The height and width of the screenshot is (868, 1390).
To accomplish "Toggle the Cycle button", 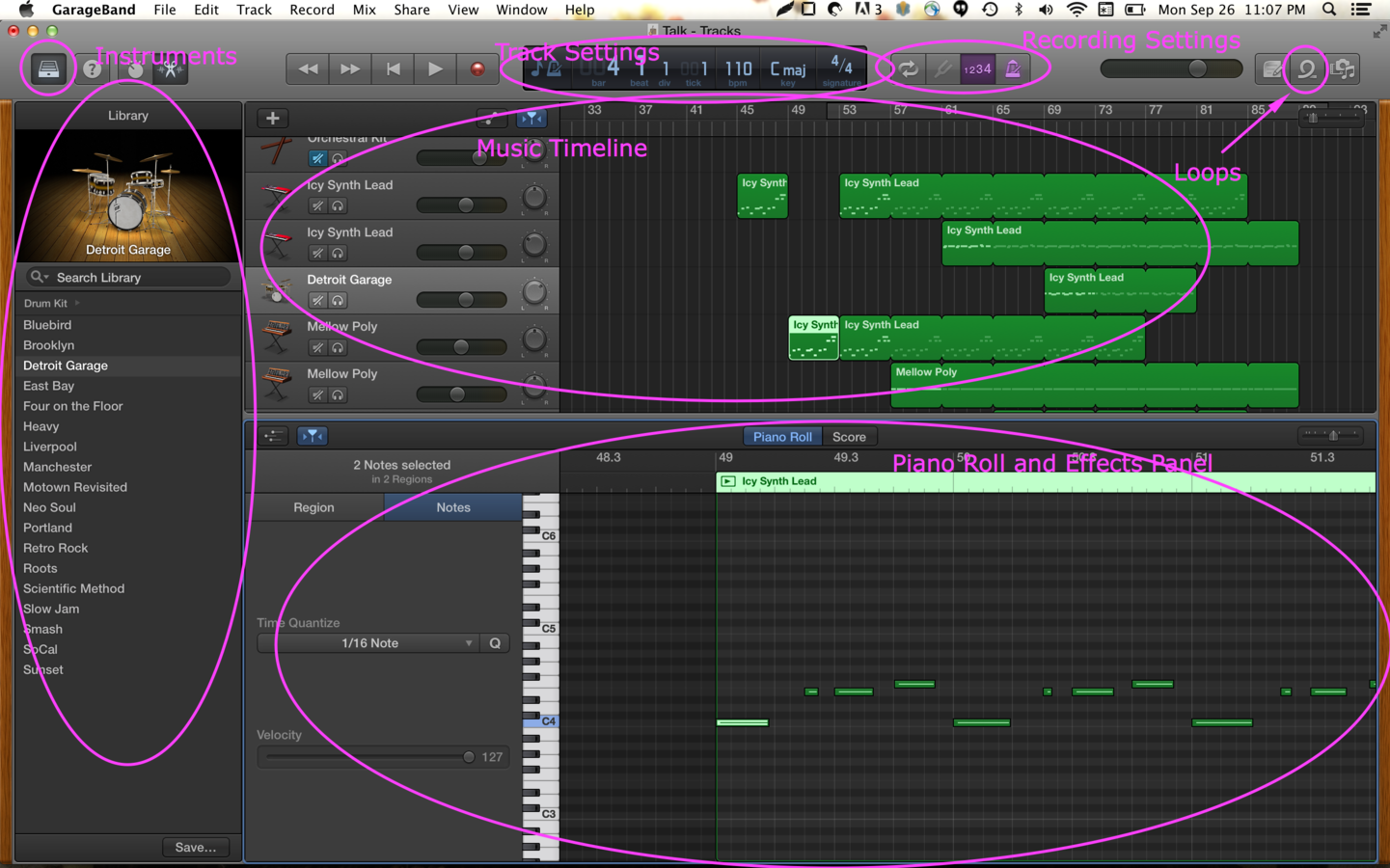I will (x=909, y=69).
